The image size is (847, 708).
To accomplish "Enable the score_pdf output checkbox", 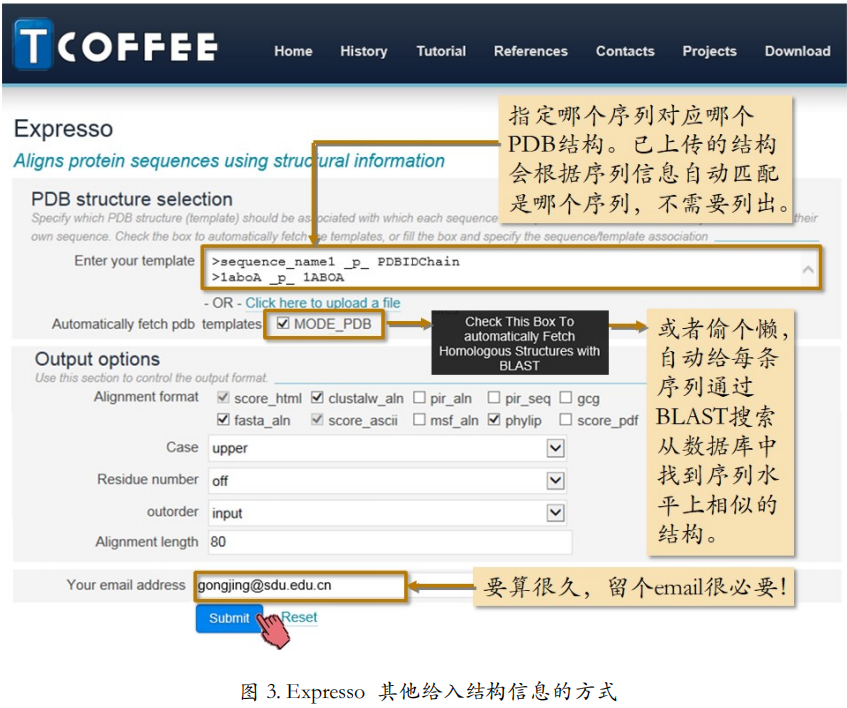I will 566,420.
